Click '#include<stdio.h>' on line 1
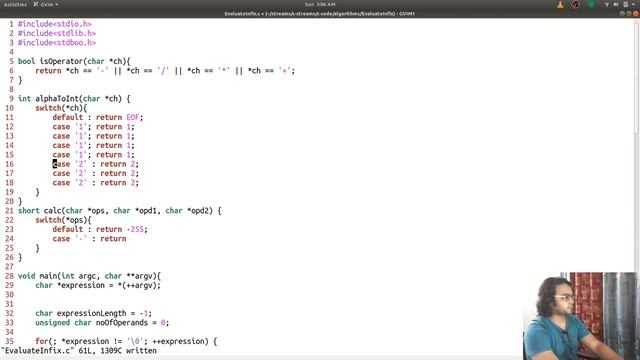The height and width of the screenshot is (360, 640). (x=55, y=24)
